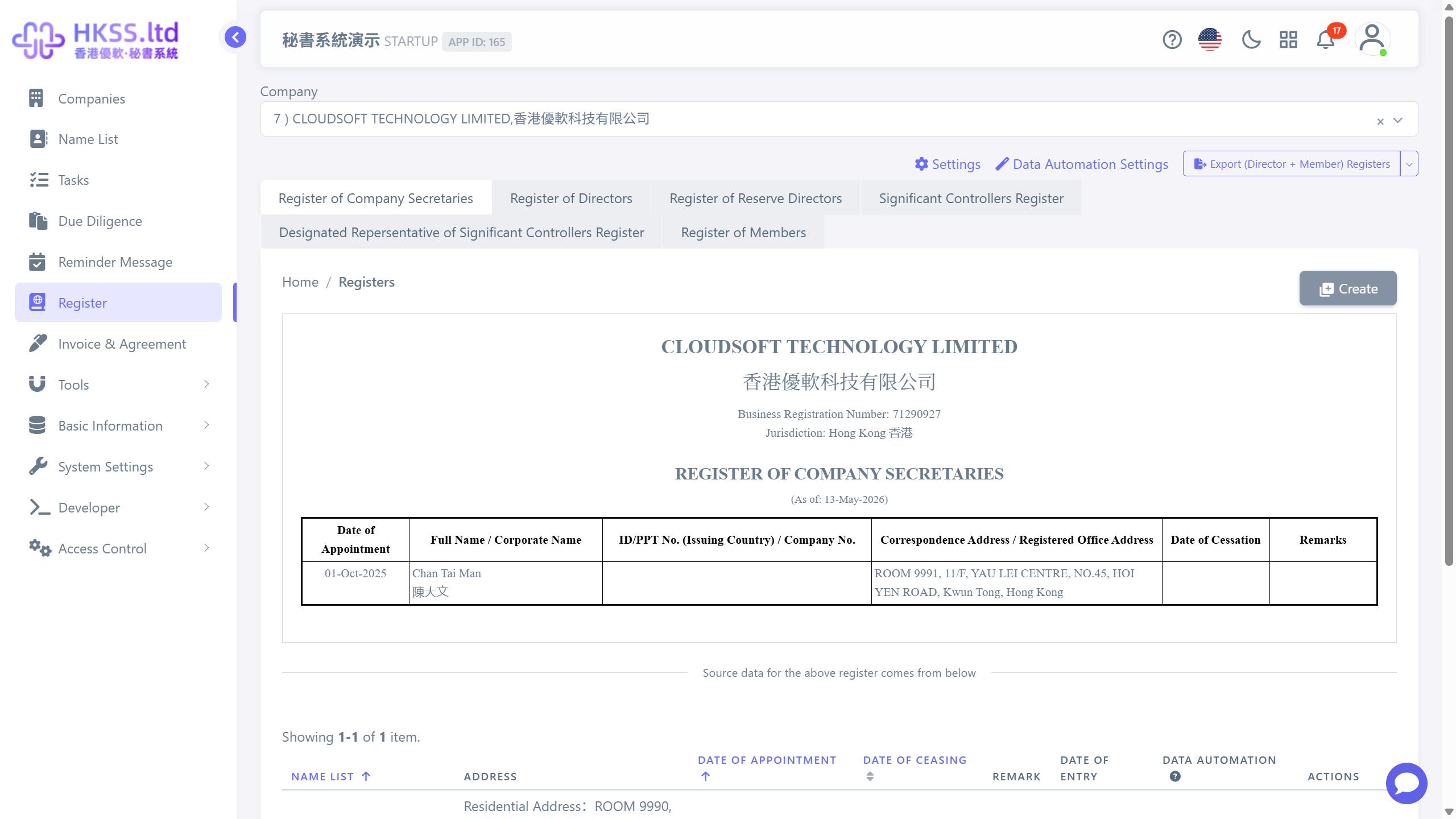Viewport: 1456px width, 819px height.
Task: Expand the Tools menu
Action: [118, 384]
